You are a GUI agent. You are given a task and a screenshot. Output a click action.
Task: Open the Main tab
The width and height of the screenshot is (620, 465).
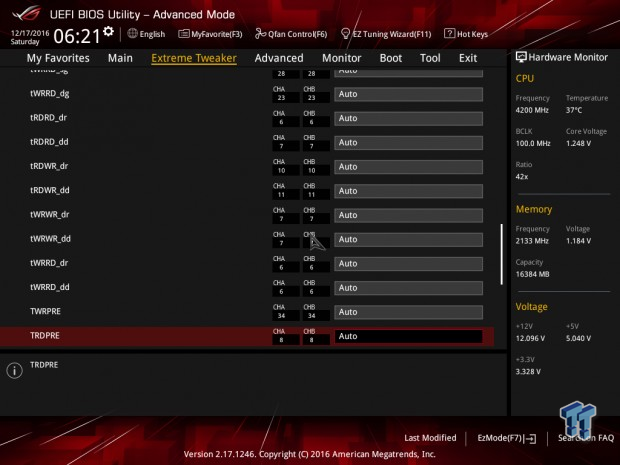(x=120, y=58)
